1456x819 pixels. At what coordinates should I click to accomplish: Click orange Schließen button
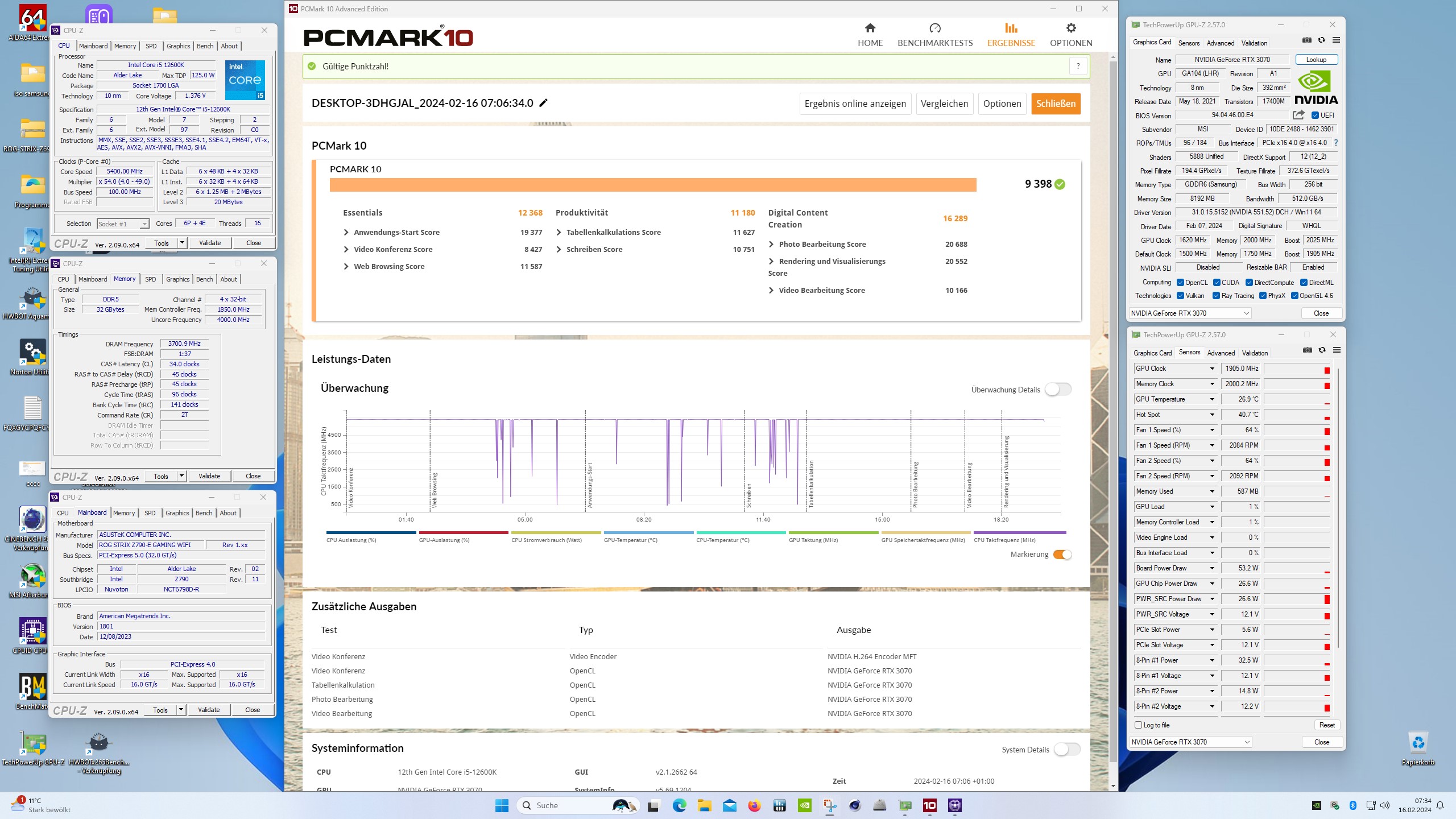1056,104
